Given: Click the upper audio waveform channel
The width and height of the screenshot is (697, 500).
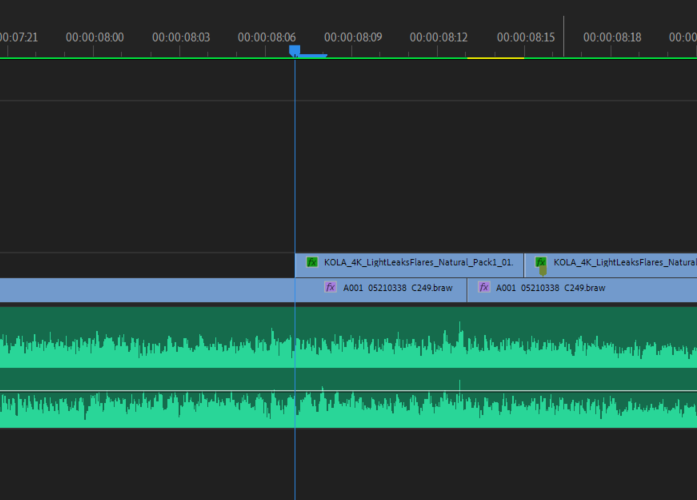Looking at the screenshot, I should [348, 337].
